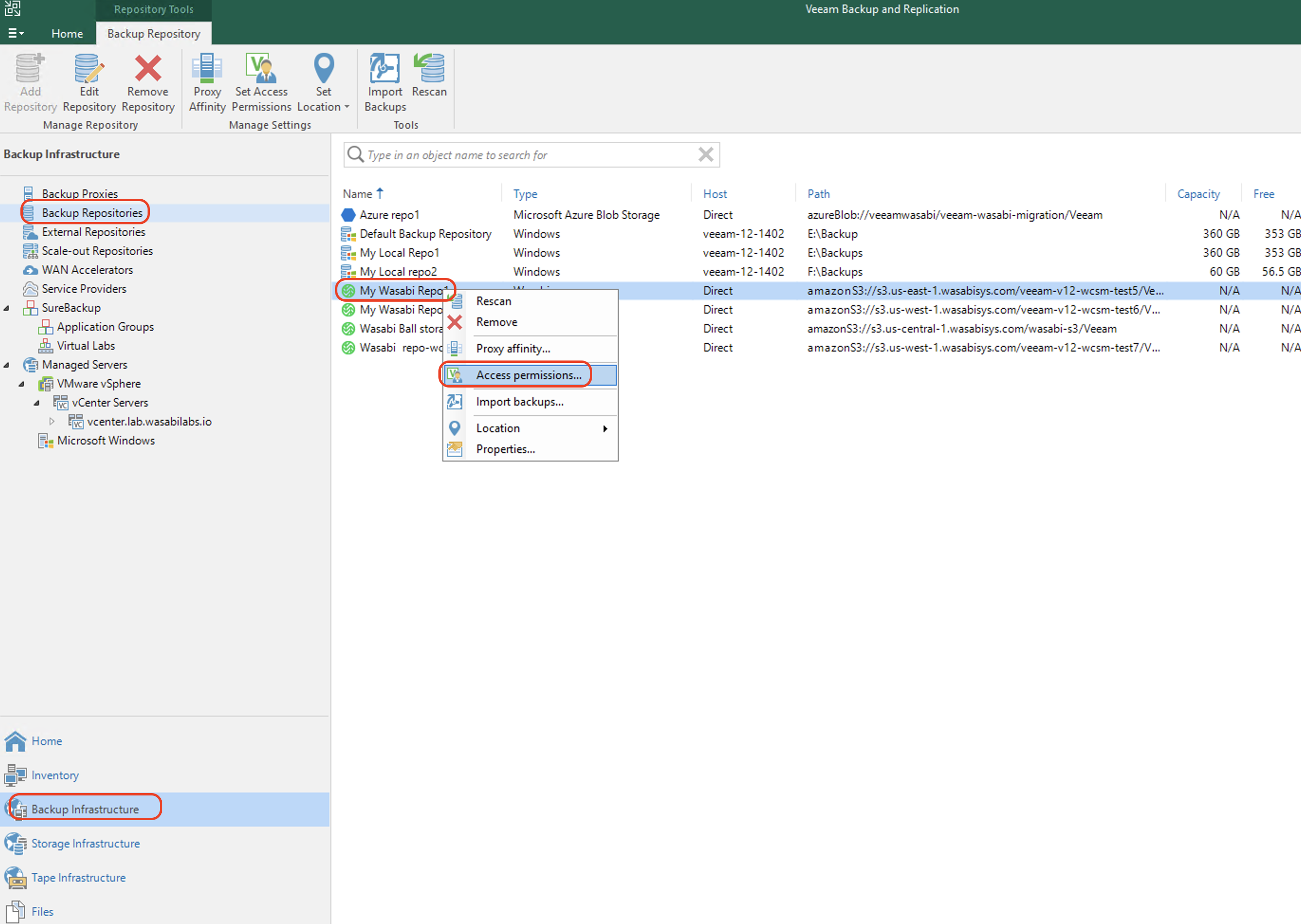Screen dimensions: 1301x924
Task: Choose Import backups... in context menu
Action: [x=530, y=402]
